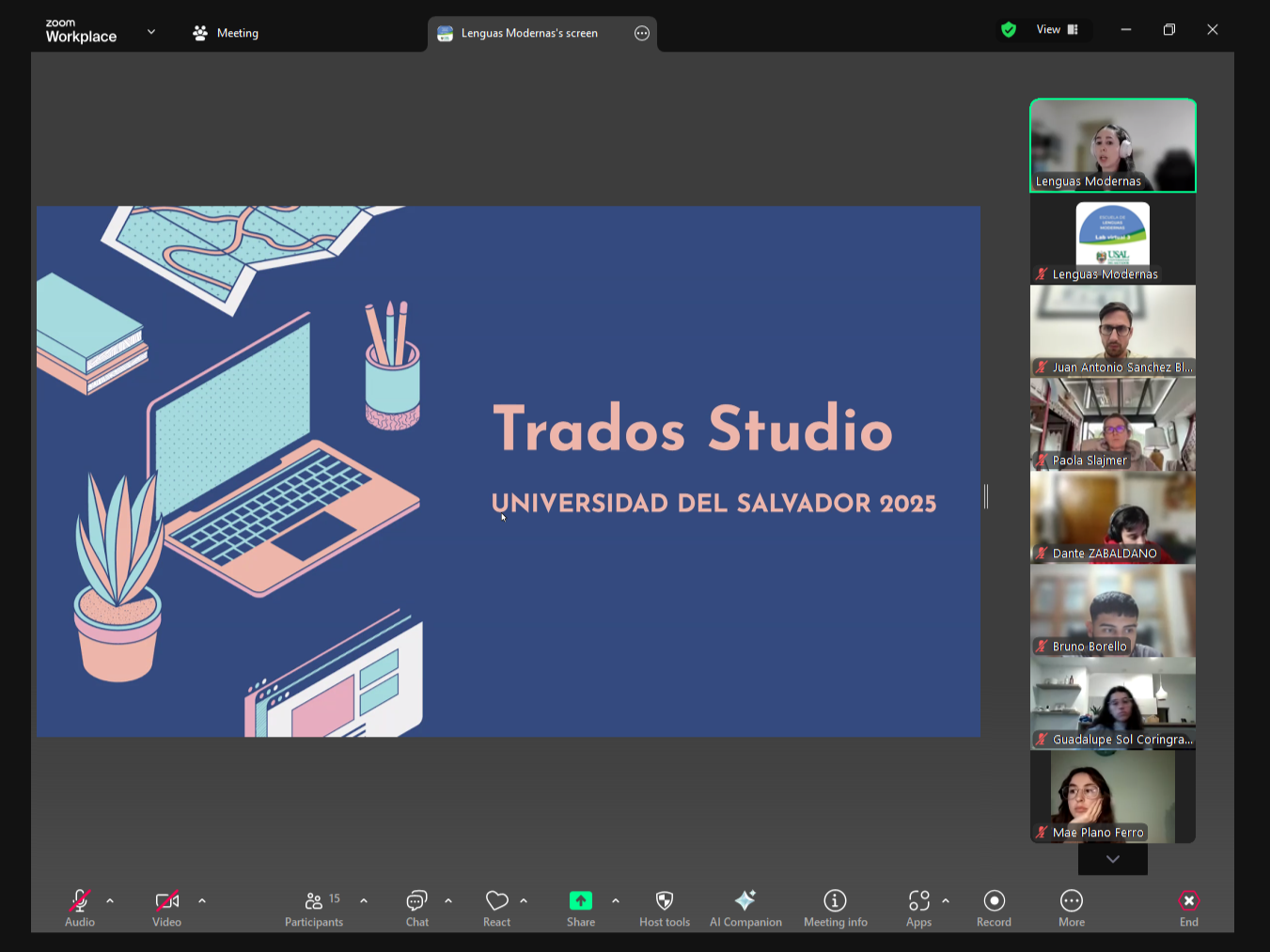This screenshot has height=952, width=1270.
Task: Select the active speaker Lenguas Modernas video
Action: click(1113, 146)
